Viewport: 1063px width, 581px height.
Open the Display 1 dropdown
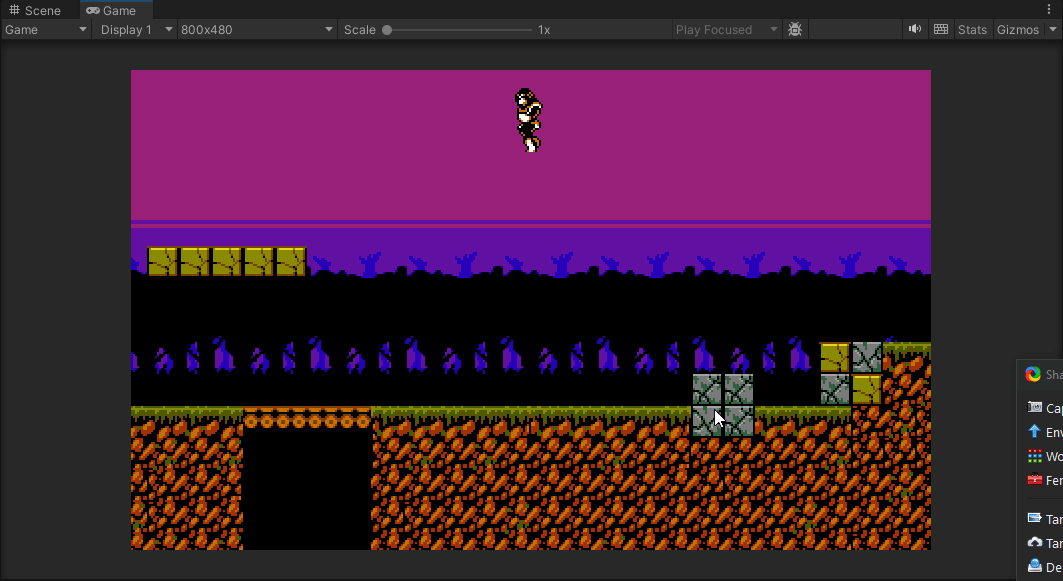click(x=136, y=30)
